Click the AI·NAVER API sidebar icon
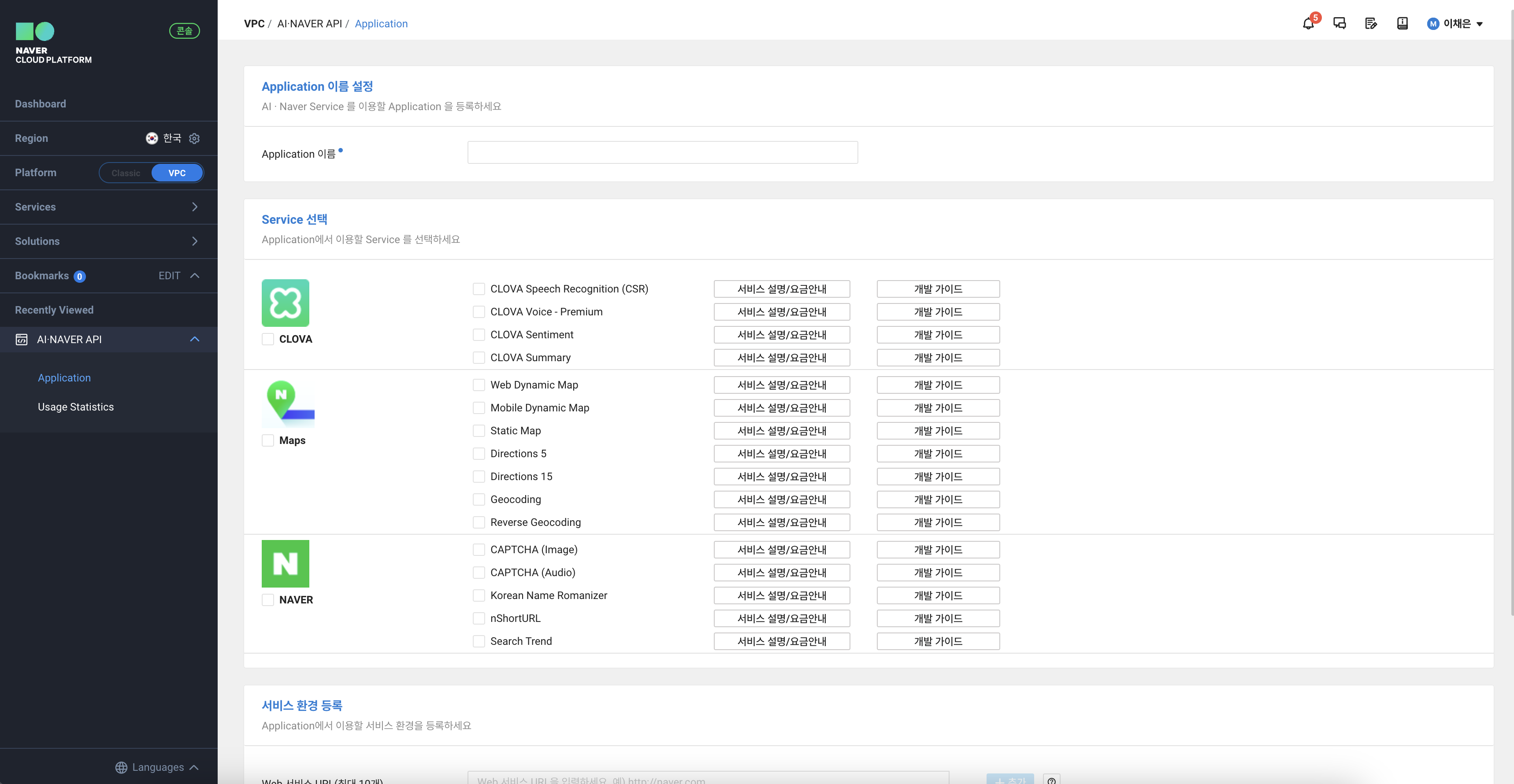 click(22, 339)
